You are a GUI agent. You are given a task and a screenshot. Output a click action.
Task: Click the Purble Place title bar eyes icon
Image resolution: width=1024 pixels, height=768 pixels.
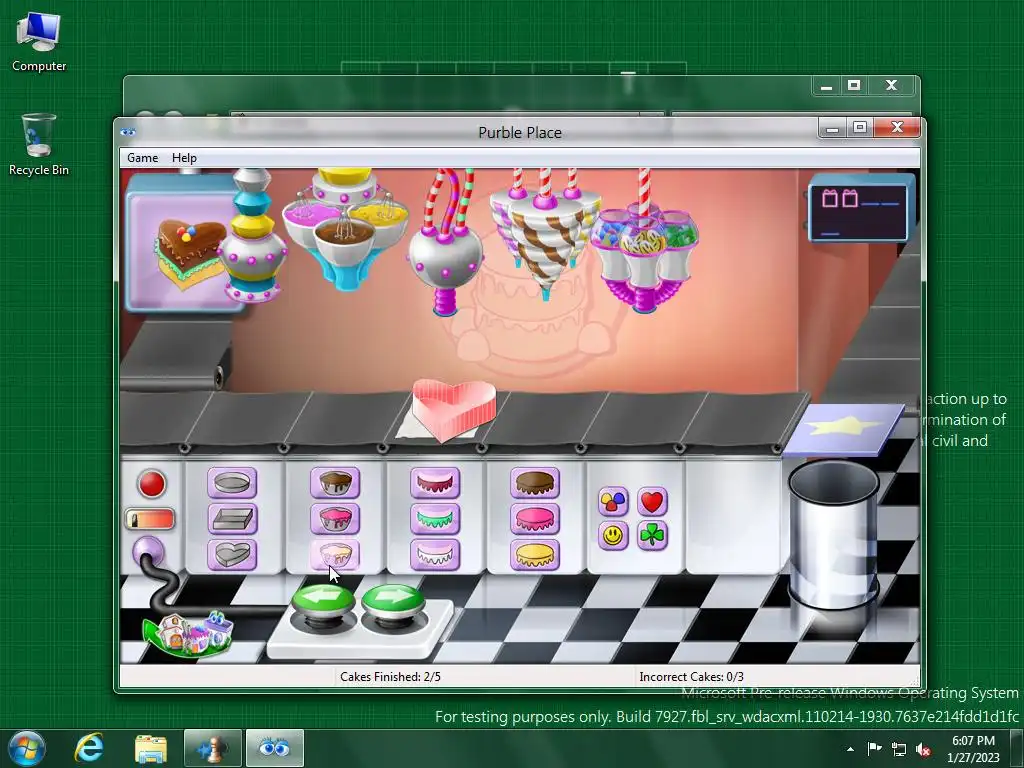(128, 132)
